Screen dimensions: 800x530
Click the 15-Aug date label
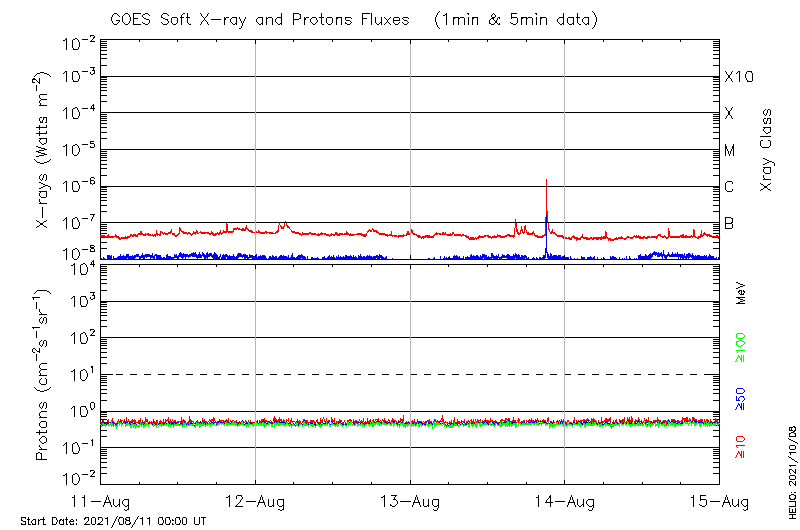tap(719, 500)
